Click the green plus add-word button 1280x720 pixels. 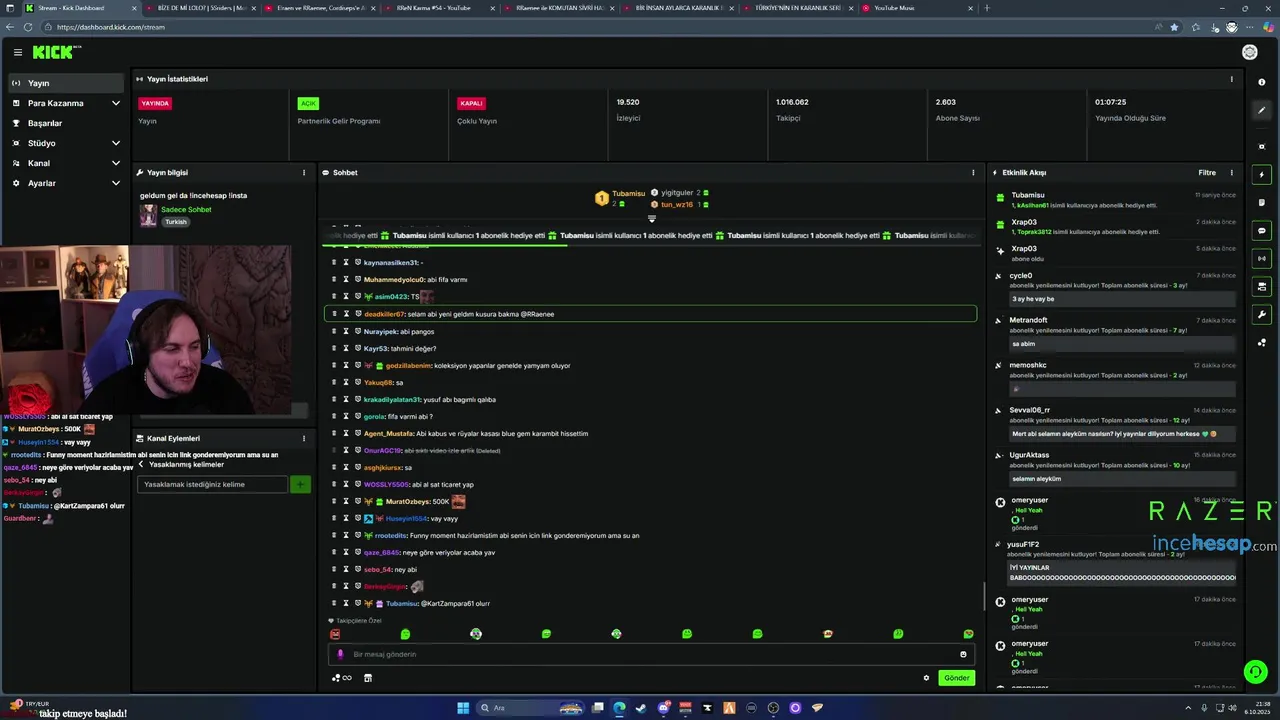[x=300, y=484]
